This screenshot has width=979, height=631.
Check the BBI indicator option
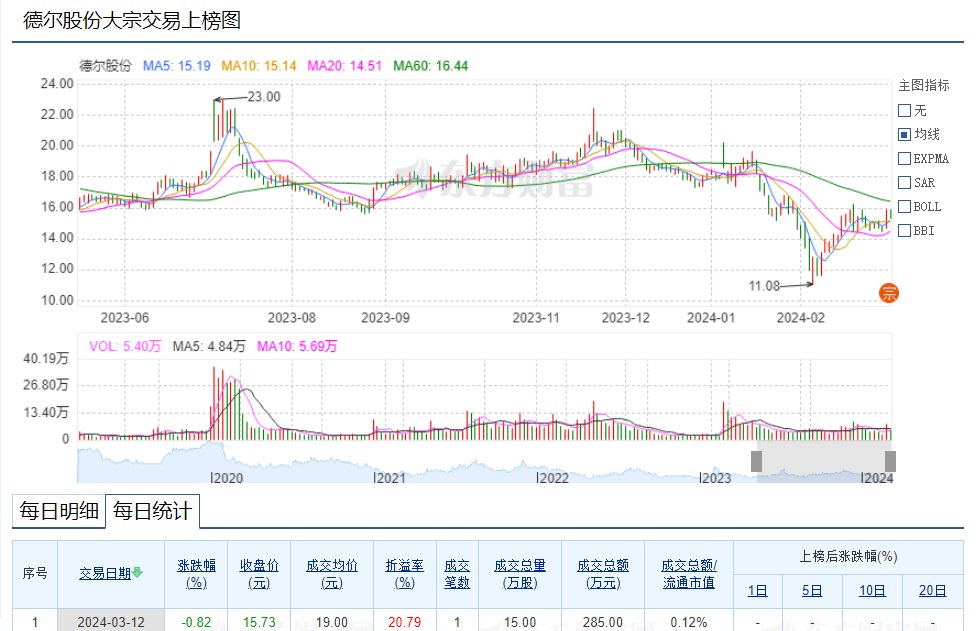(904, 230)
